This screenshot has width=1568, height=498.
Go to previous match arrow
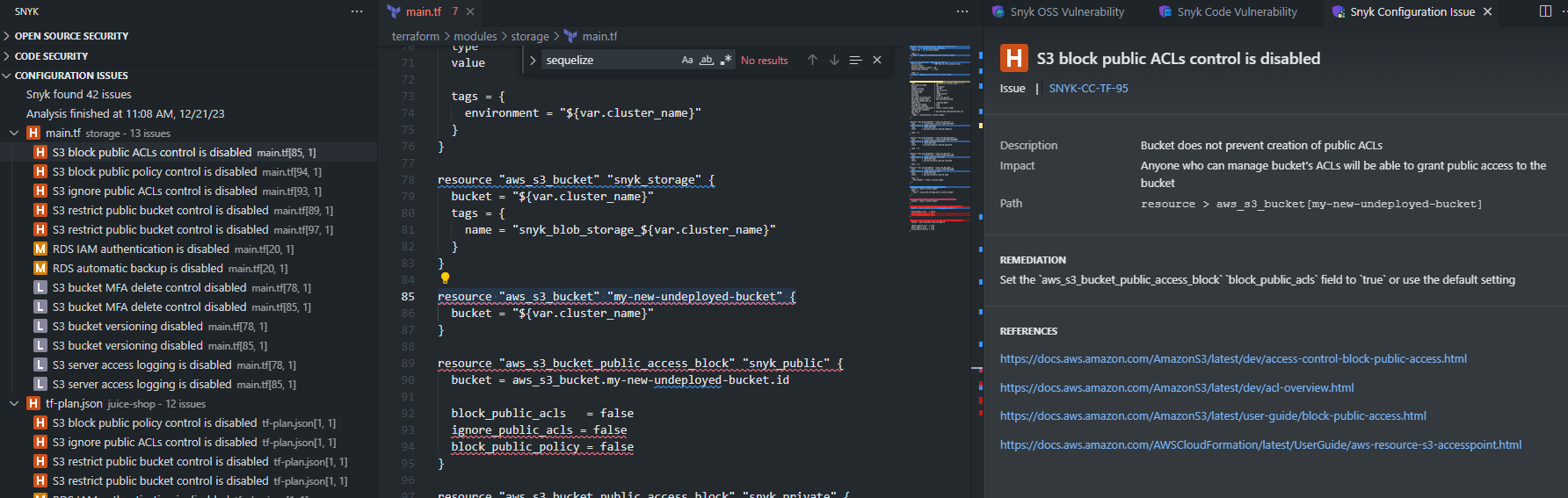[812, 61]
